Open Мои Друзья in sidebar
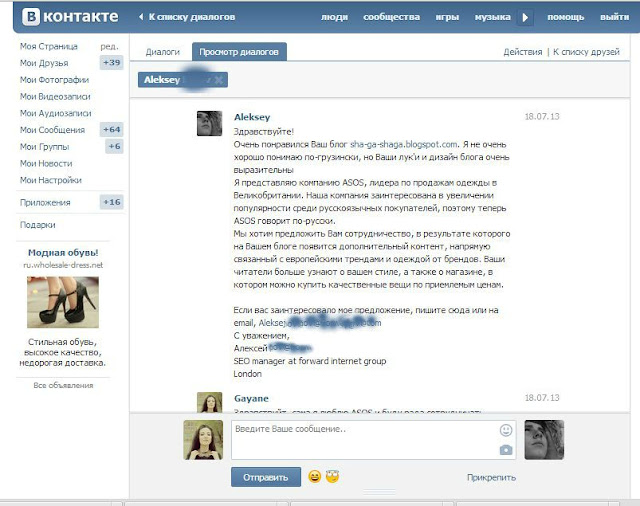Image resolution: width=640 pixels, height=506 pixels. [44, 63]
